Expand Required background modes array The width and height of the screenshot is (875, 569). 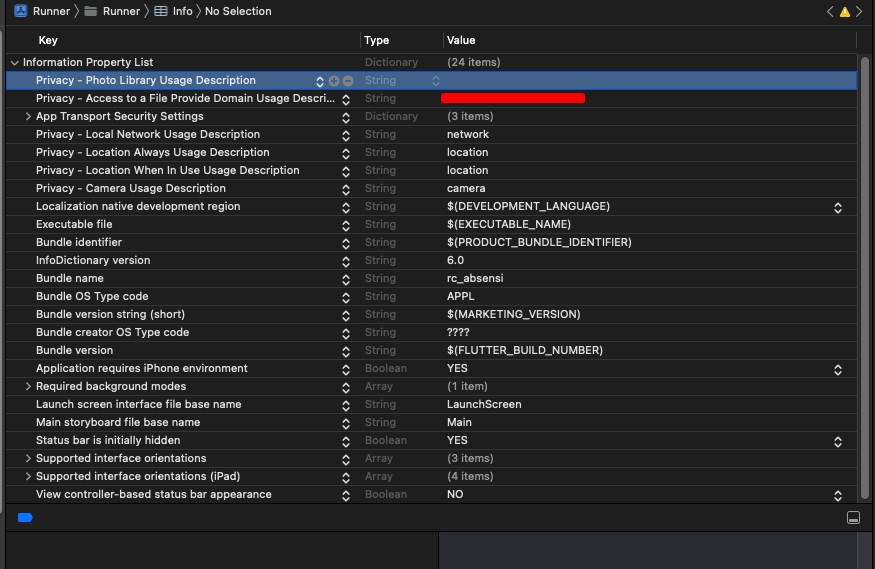tap(28, 387)
